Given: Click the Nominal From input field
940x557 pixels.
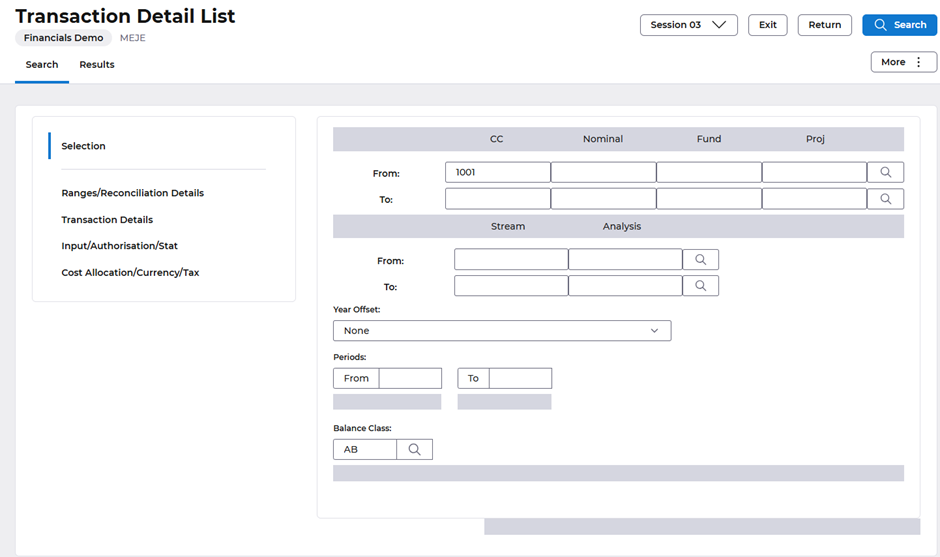Looking at the screenshot, I should tap(603, 172).
